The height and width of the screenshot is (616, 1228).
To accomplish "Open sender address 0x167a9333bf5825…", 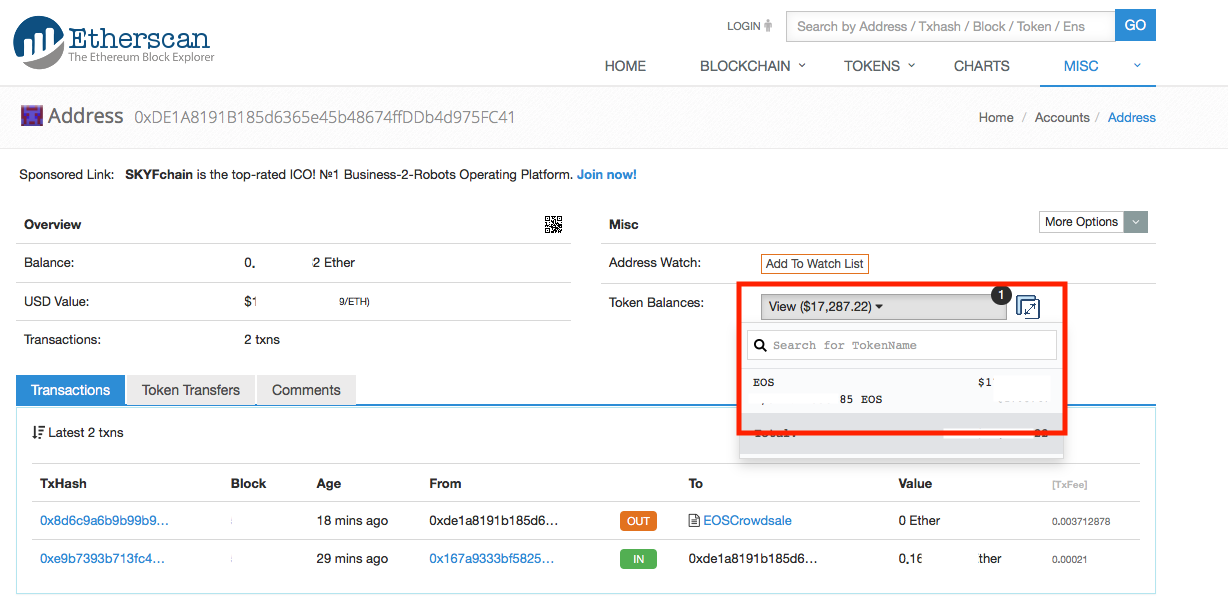I will 491,559.
